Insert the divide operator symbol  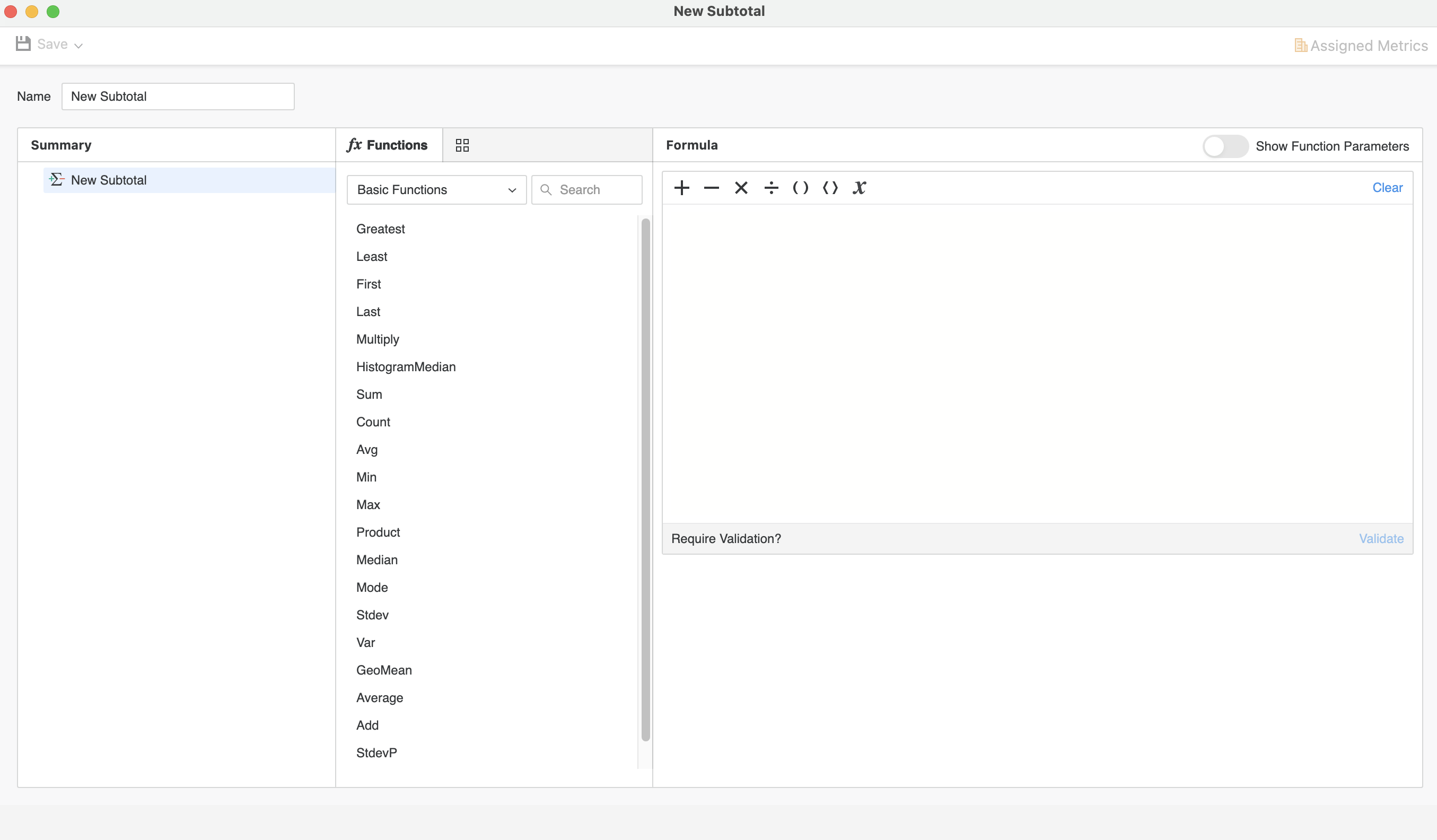click(x=771, y=188)
